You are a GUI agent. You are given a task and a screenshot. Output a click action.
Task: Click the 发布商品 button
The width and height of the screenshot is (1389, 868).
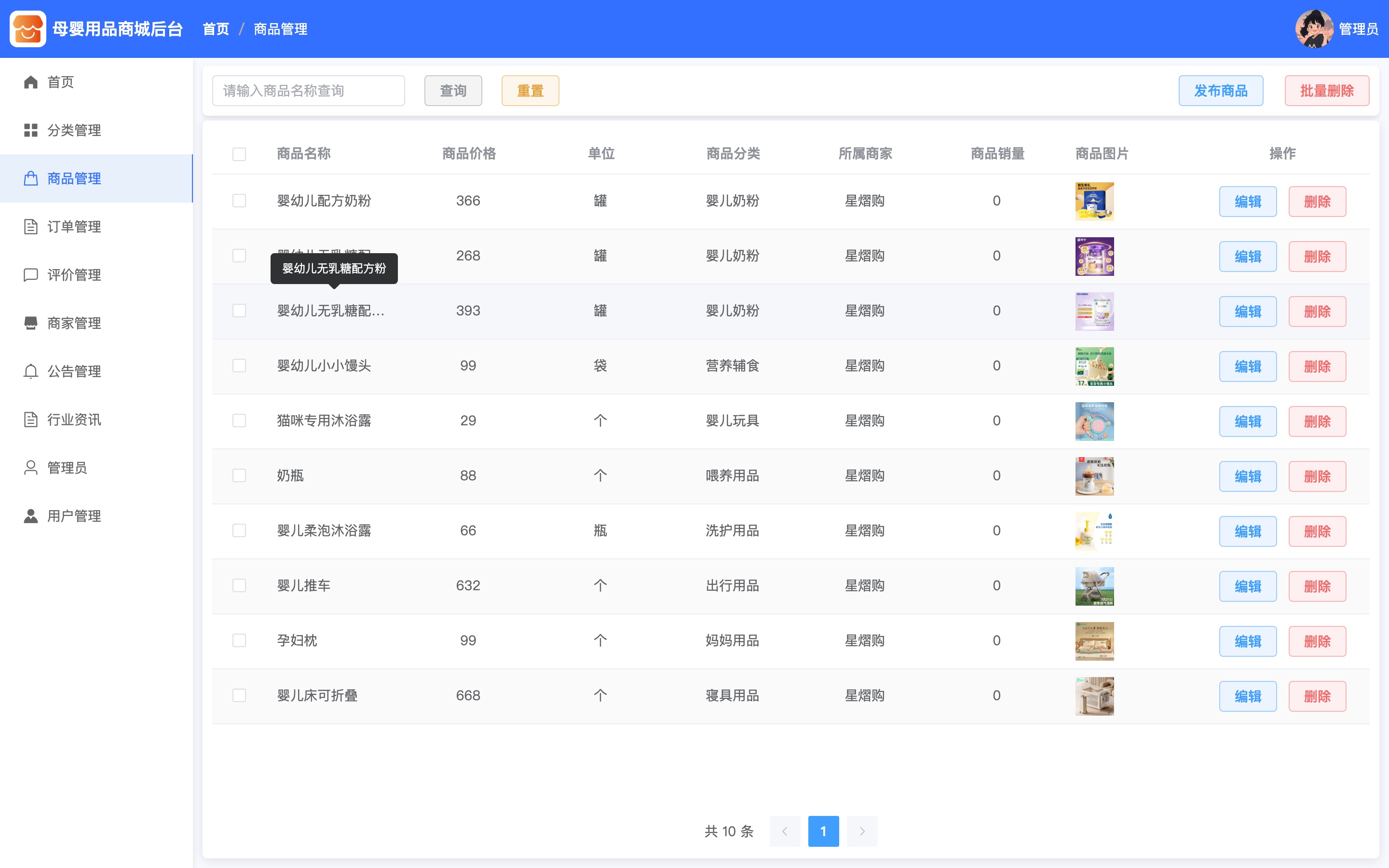pyautogui.click(x=1221, y=91)
